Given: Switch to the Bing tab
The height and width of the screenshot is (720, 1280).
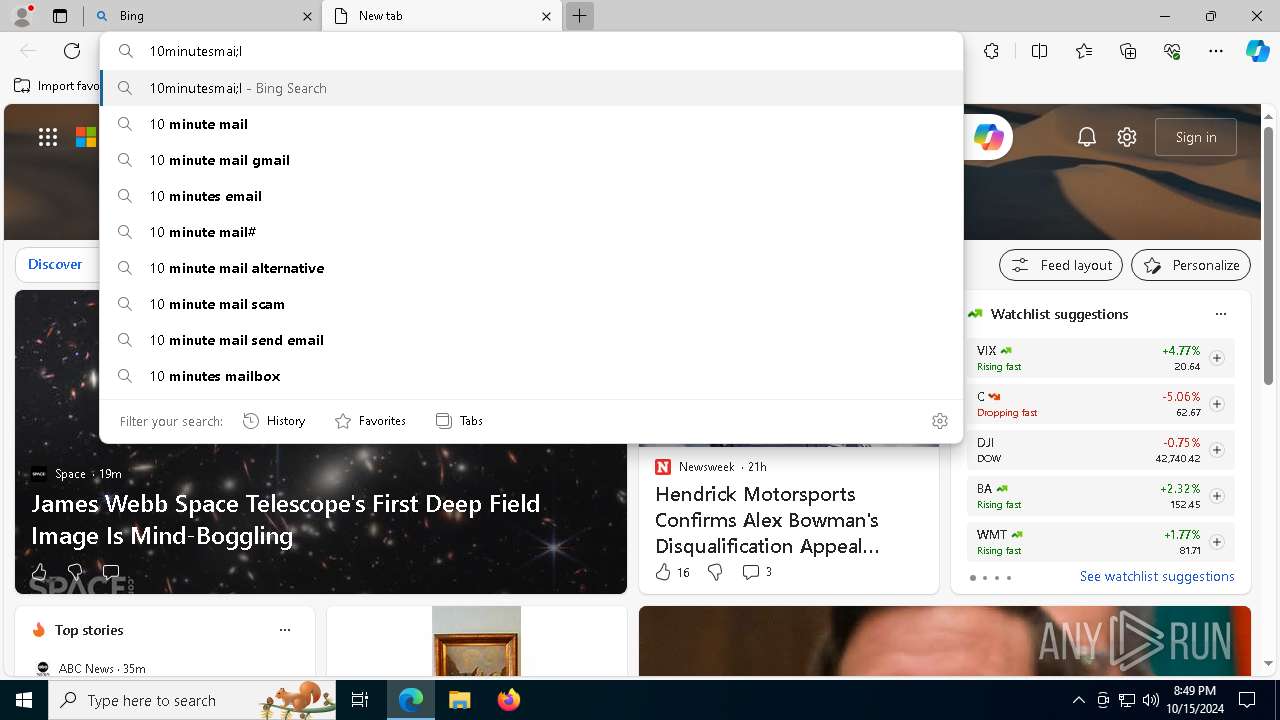Looking at the screenshot, I should click(x=203, y=16).
